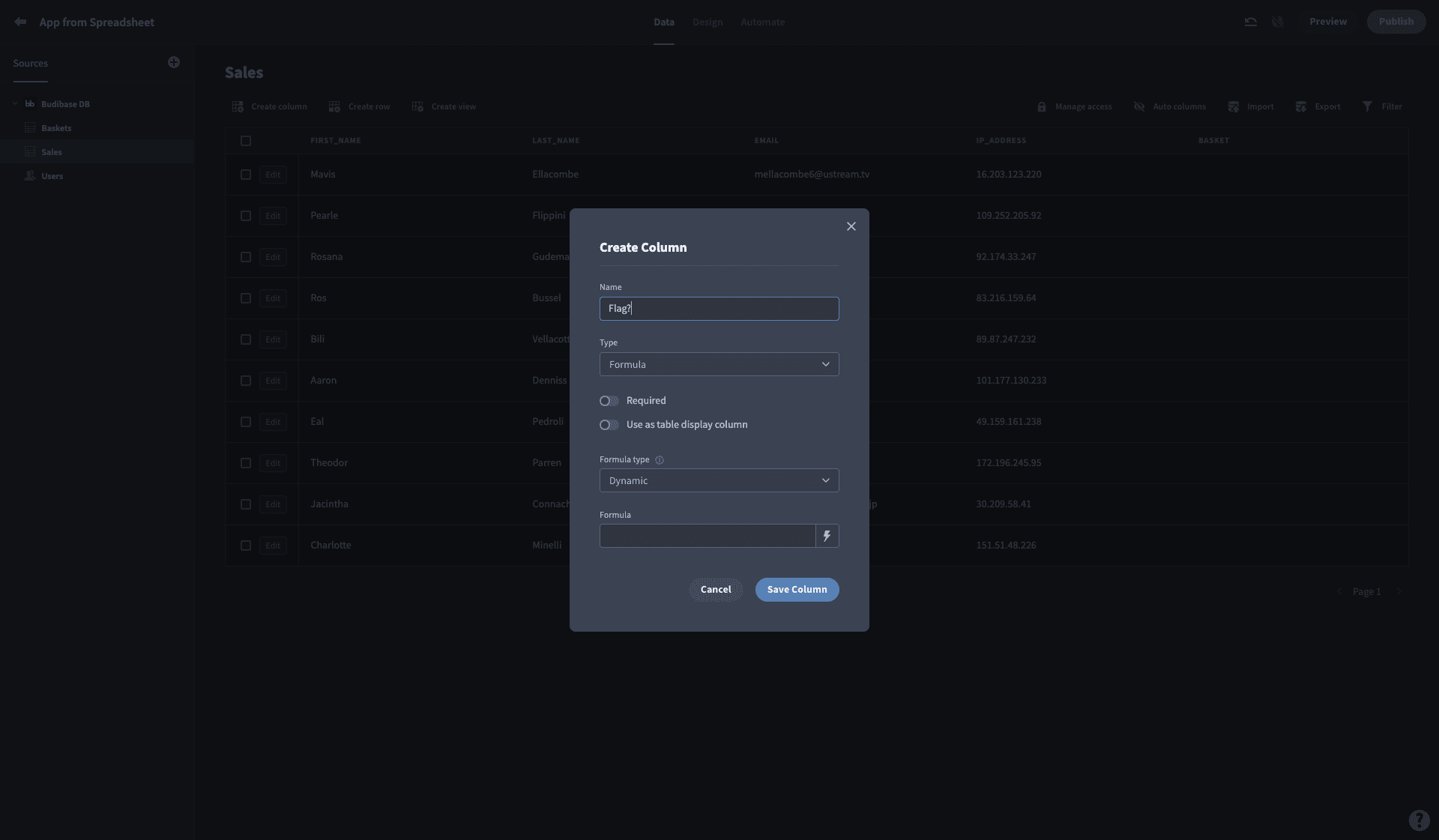This screenshot has width=1439, height=840.
Task: Click the Cancel button
Action: click(716, 590)
